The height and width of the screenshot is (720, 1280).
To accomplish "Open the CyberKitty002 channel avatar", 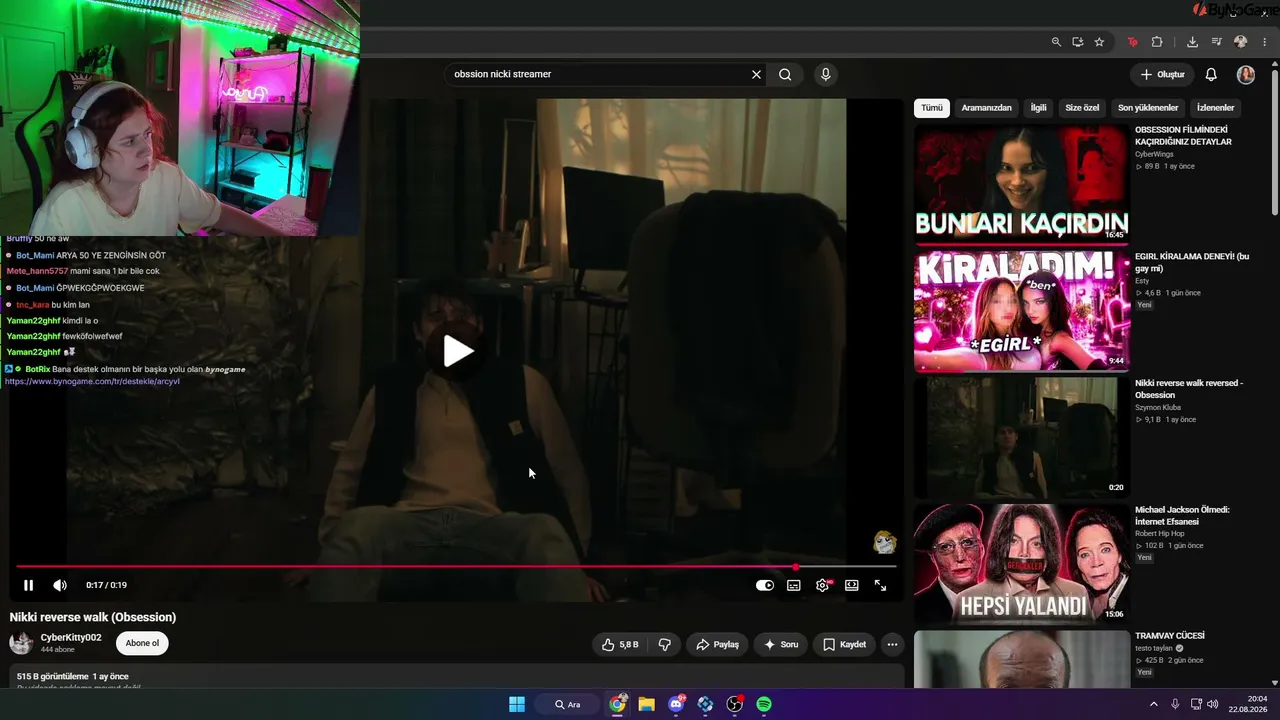I will (x=21, y=643).
